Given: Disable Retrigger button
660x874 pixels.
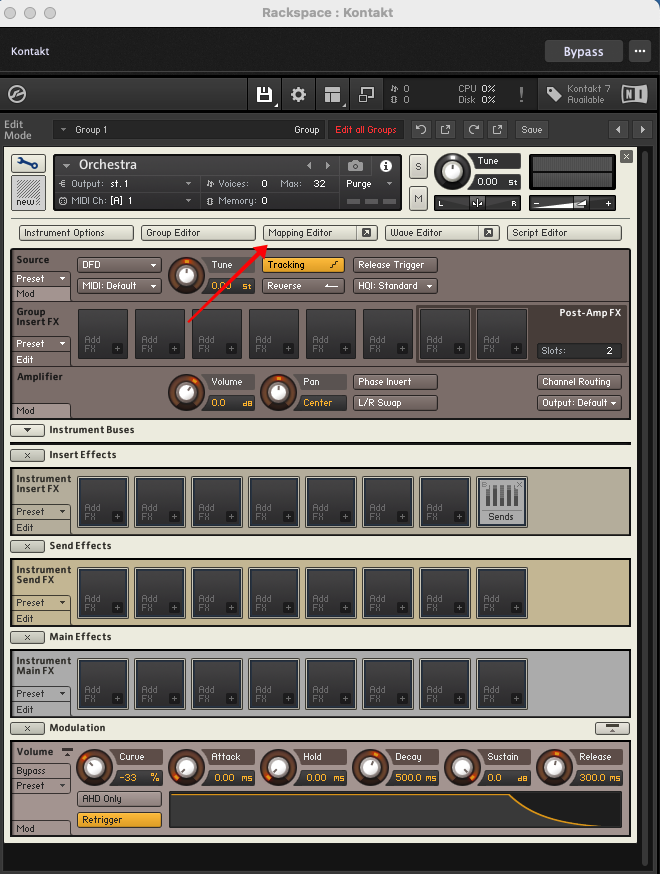Looking at the screenshot, I should pyautogui.click(x=119, y=820).
